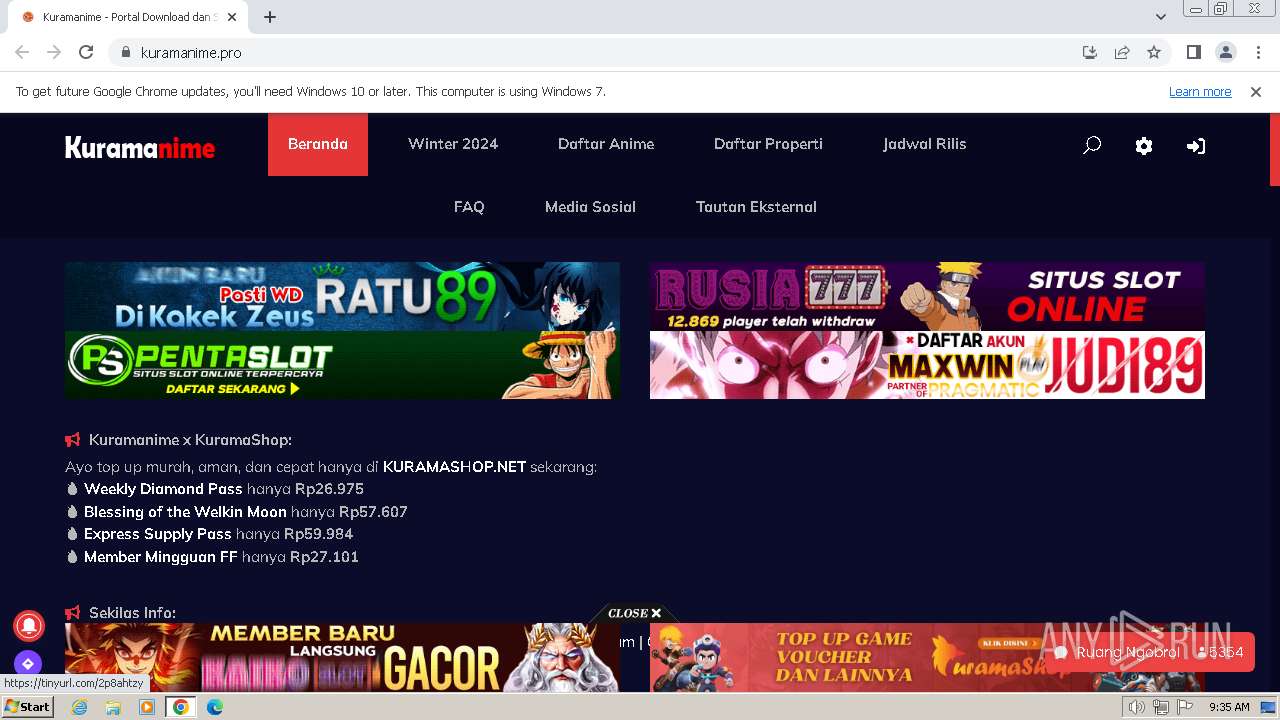Click the volume icon in system tray
The image size is (1280, 720).
[x=1138, y=707]
